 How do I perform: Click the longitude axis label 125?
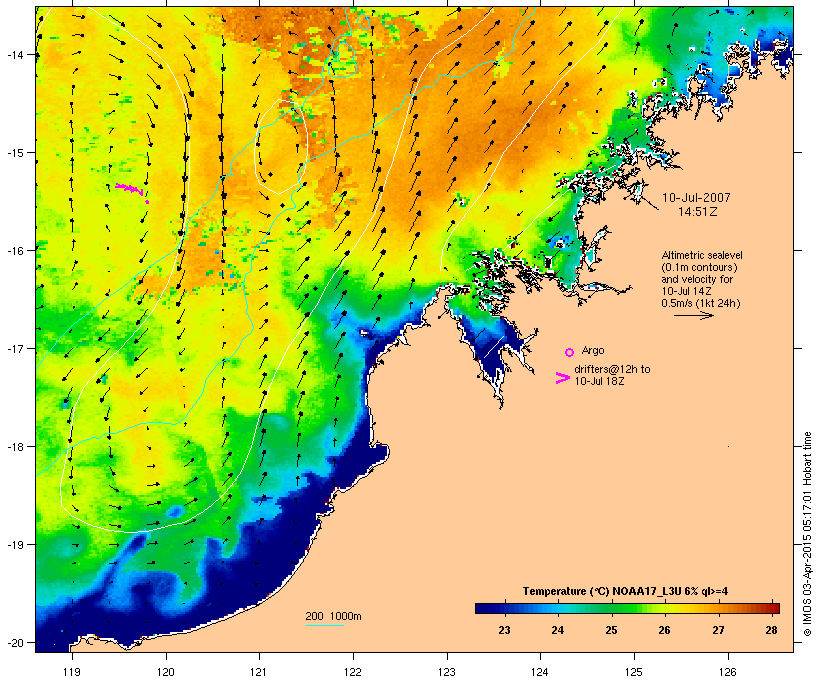click(634, 672)
